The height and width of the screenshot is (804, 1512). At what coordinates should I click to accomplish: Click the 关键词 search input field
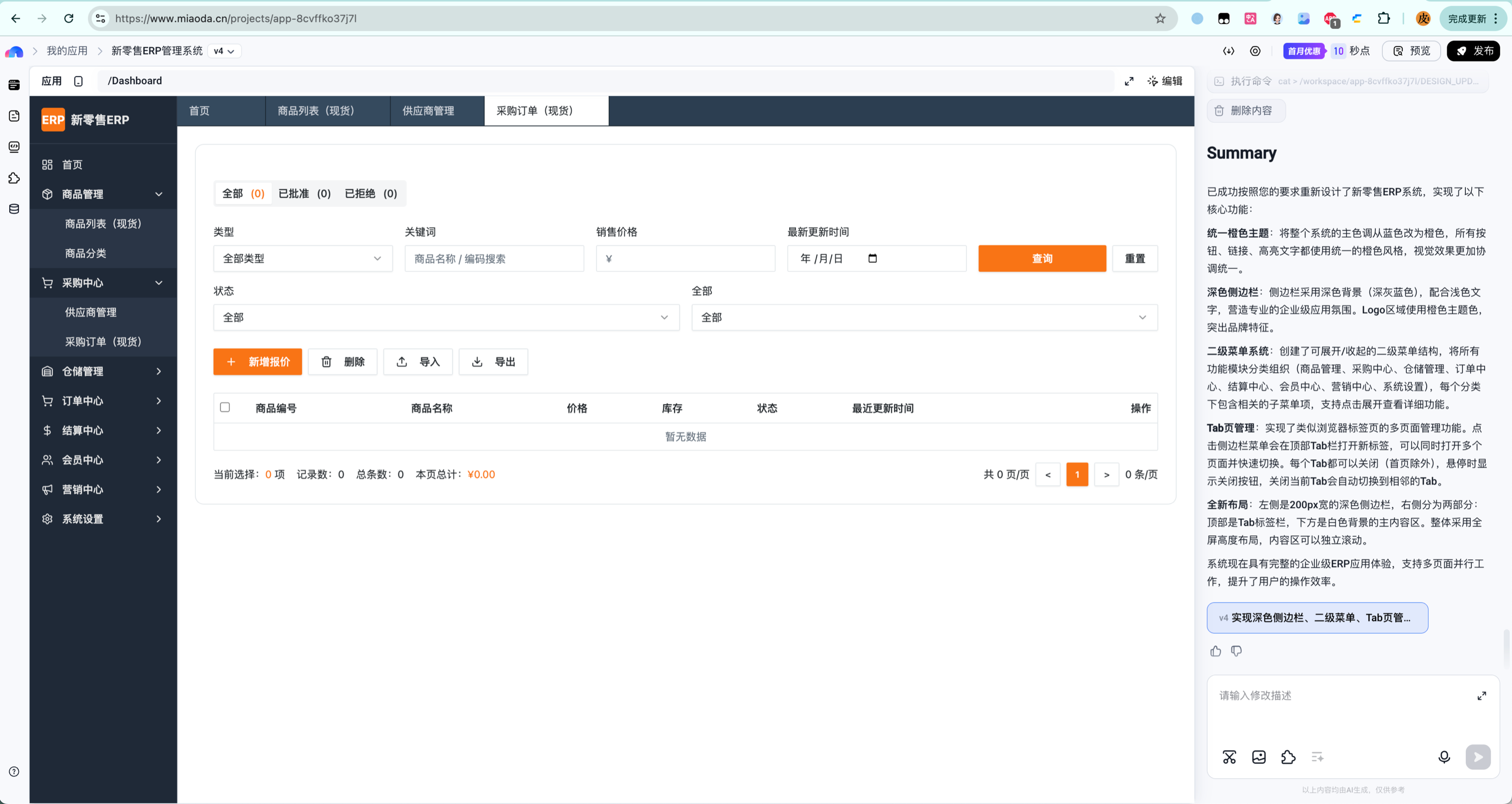[x=494, y=259]
